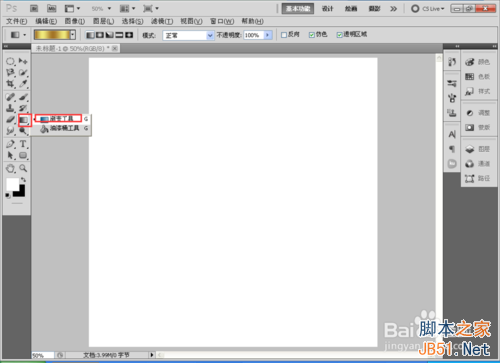This screenshot has width=500, height=363.
Task: Select the Clone Stamp tool
Action: tap(10, 108)
